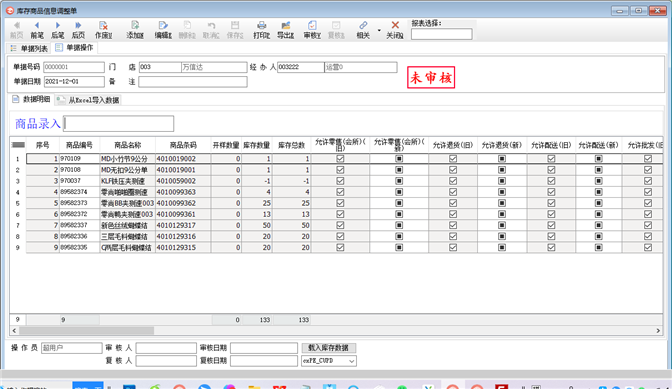Click horizontal scrollbar right arrow
672x389 pixels.
(658, 331)
